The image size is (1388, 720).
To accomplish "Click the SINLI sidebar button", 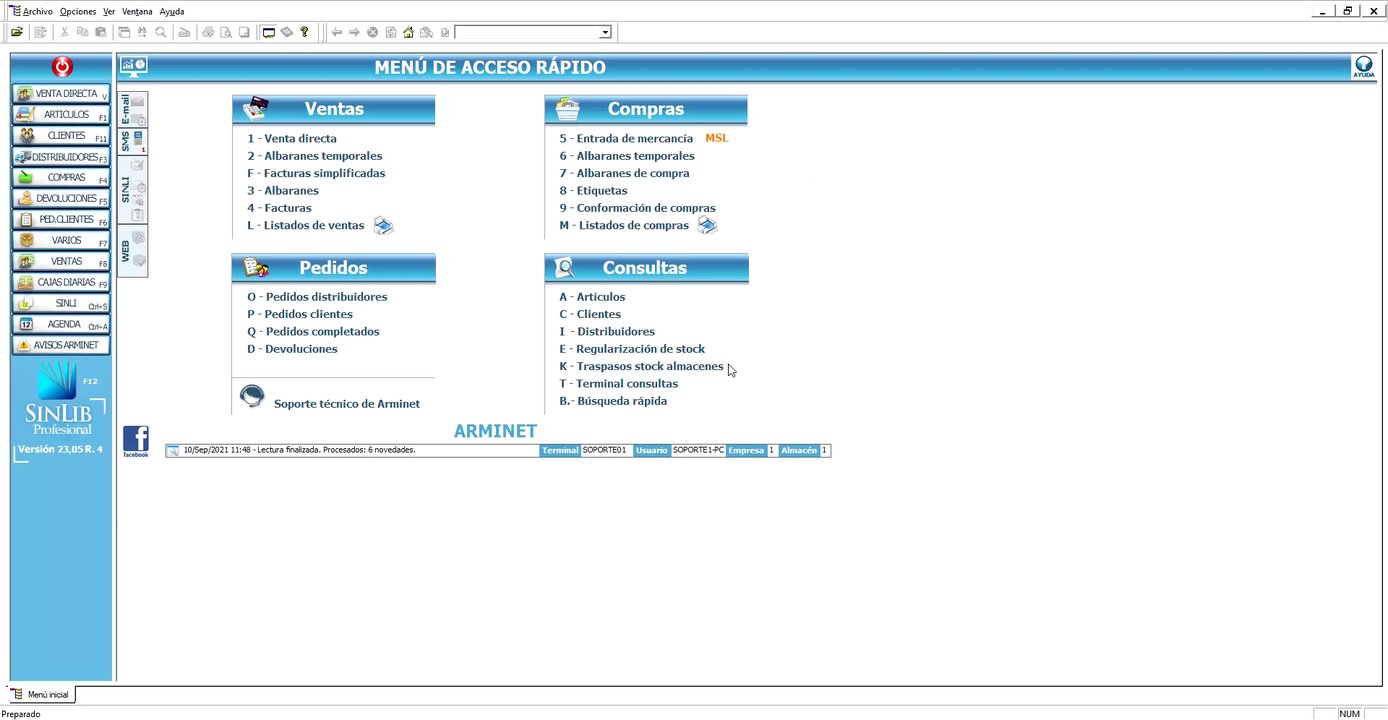I will [62, 303].
